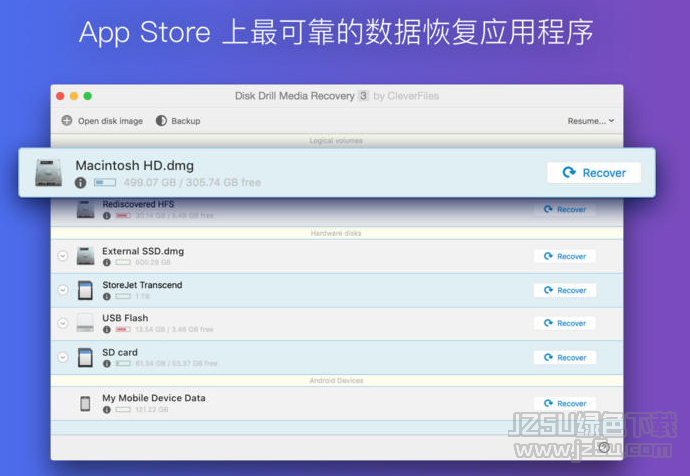Viewport: 690px width, 476px height.
Task: Click the Open disk image label
Action: (x=110, y=121)
